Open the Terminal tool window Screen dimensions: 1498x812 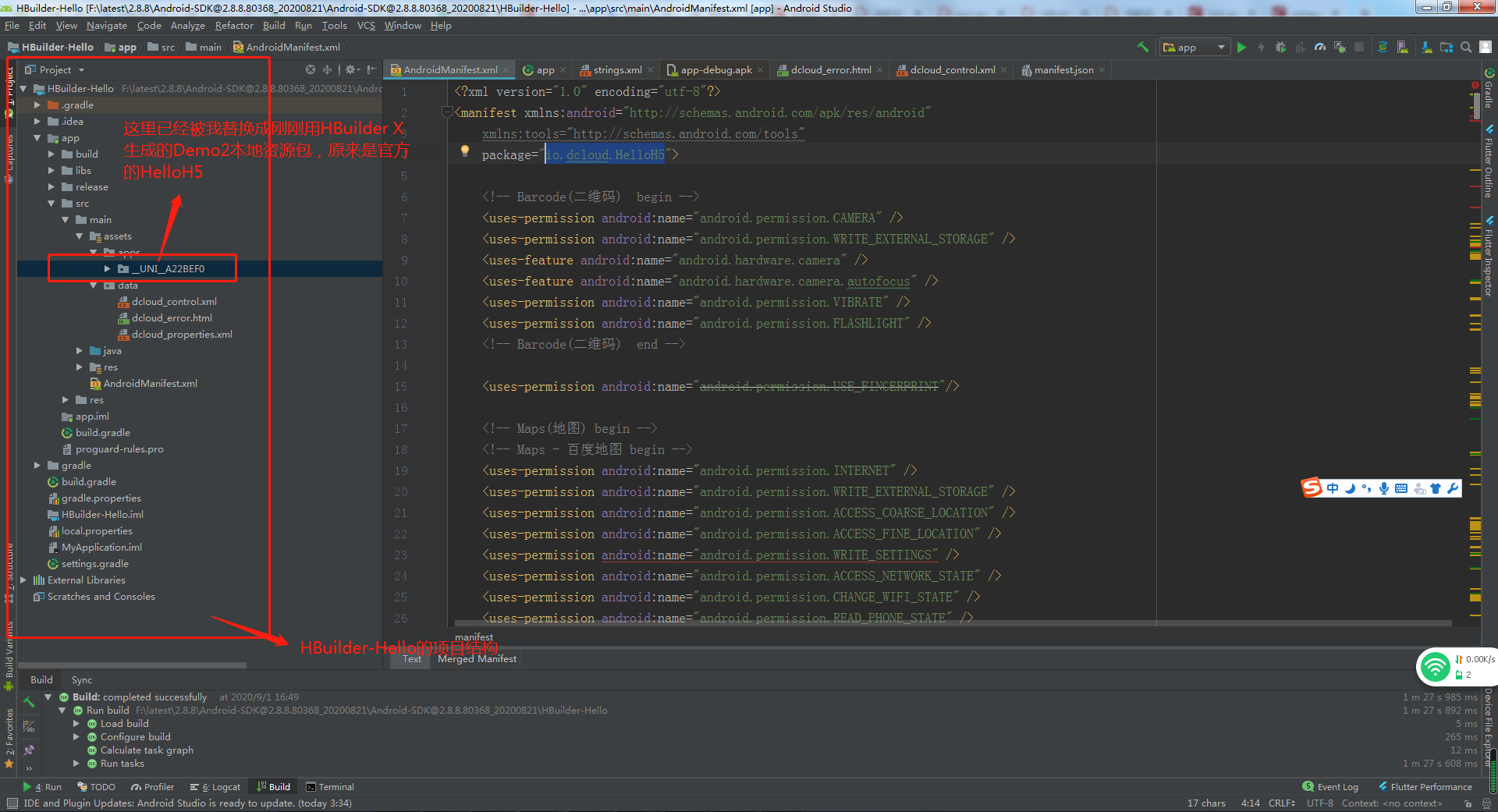pyautogui.click(x=330, y=787)
